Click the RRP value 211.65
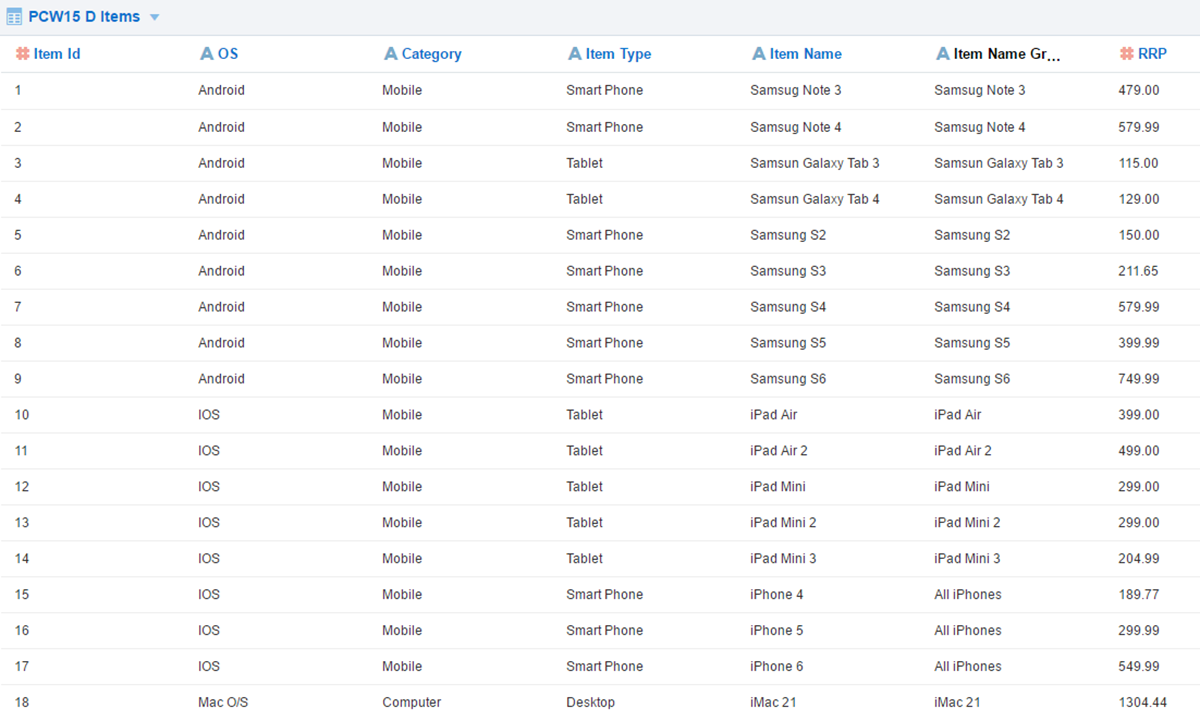Viewport: 1200px width, 720px height. tap(1139, 271)
